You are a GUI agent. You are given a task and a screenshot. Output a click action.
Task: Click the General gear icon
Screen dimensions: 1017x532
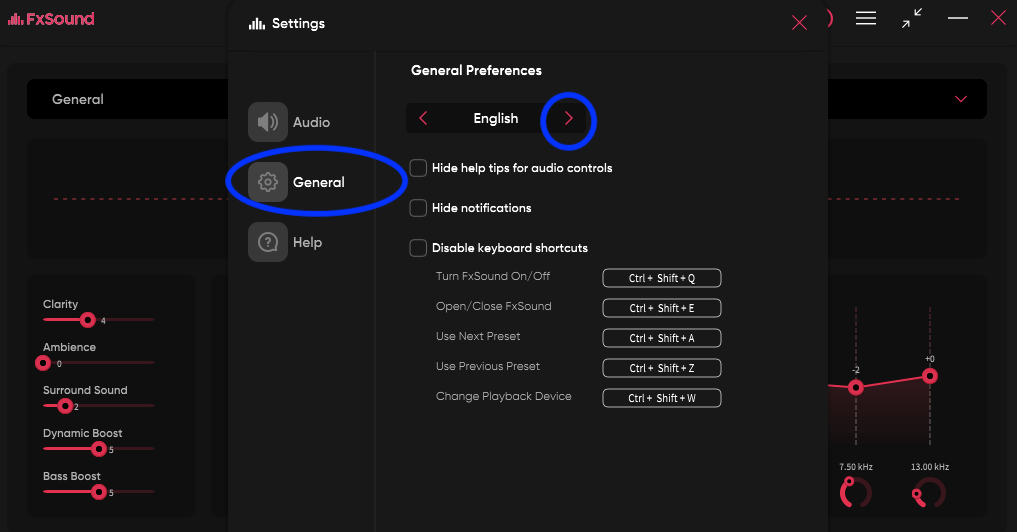coord(268,182)
